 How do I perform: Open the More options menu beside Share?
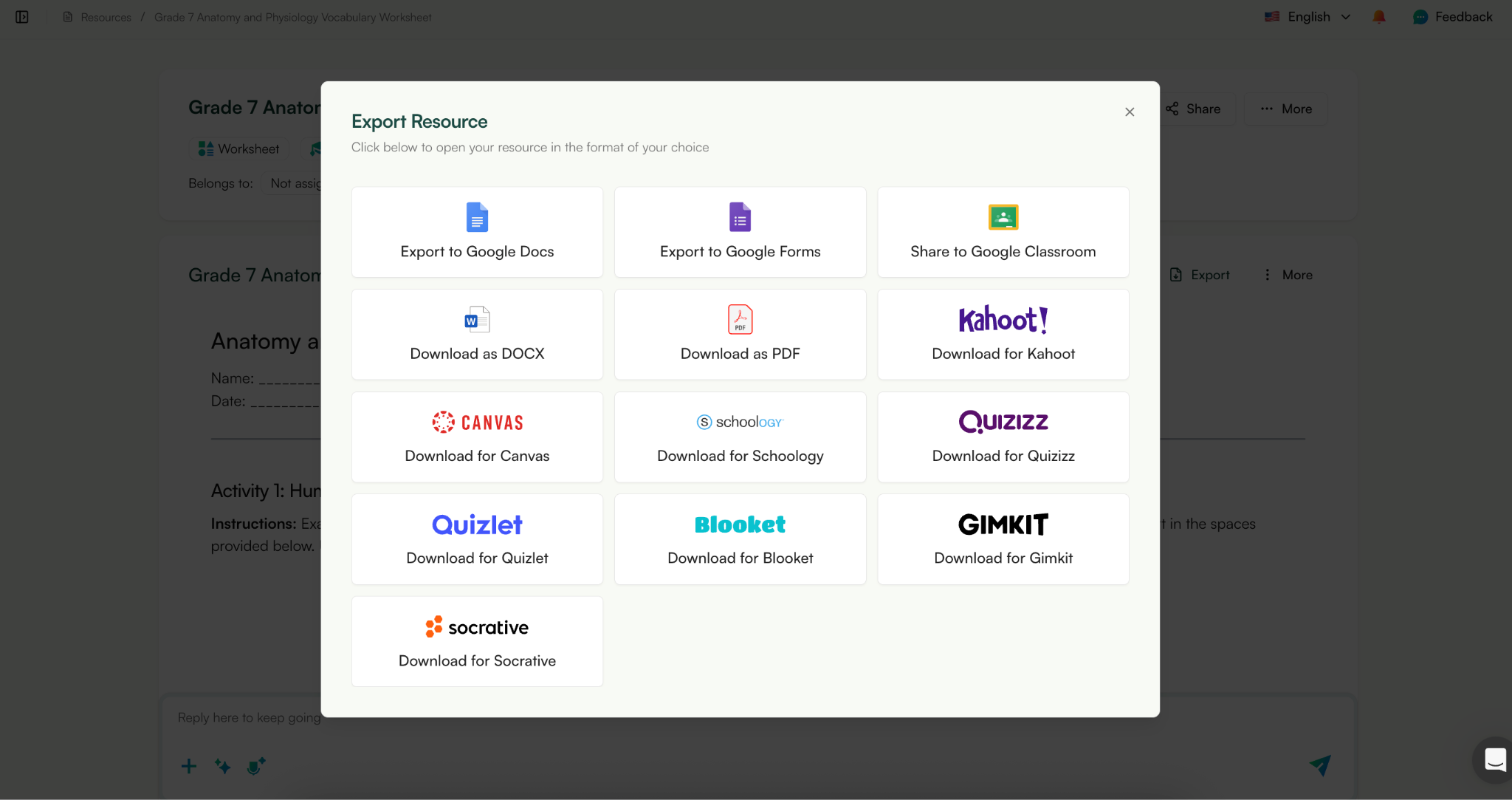[x=1285, y=109]
